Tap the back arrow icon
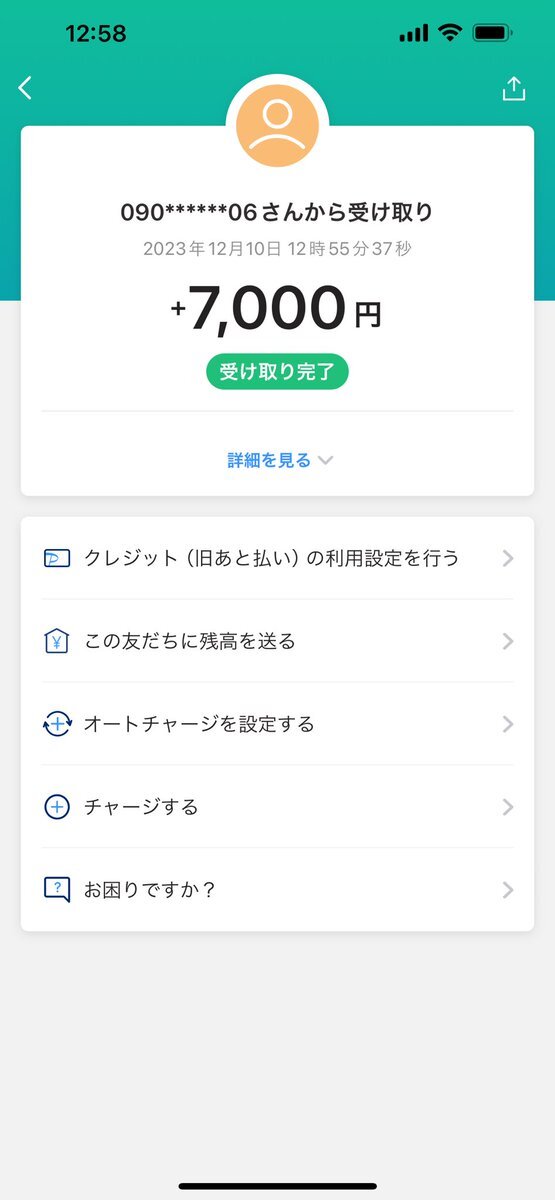 click(x=26, y=88)
